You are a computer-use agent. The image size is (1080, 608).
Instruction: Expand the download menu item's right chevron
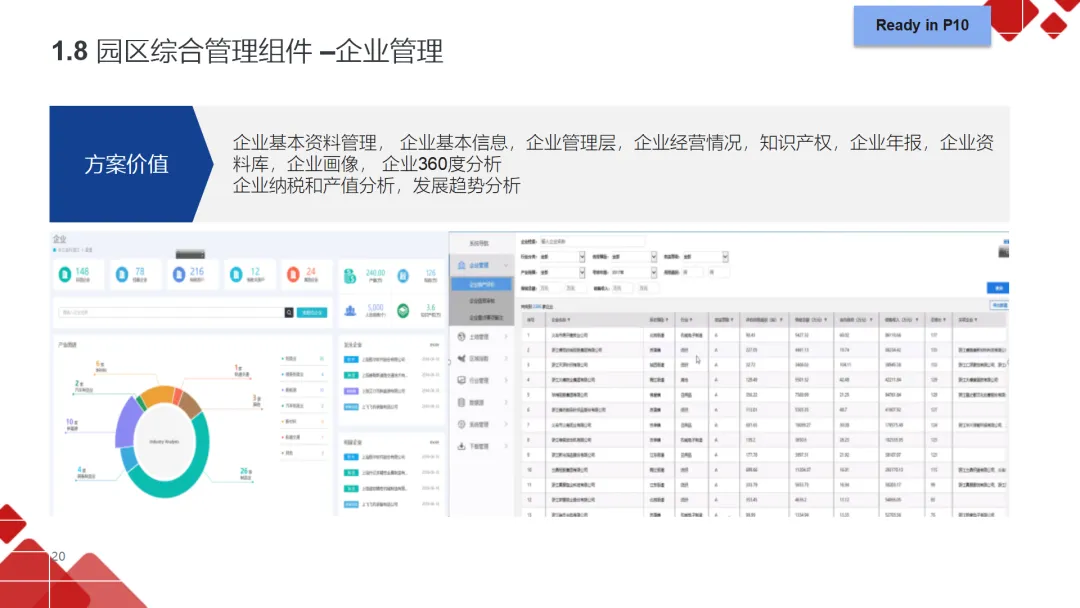click(506, 446)
